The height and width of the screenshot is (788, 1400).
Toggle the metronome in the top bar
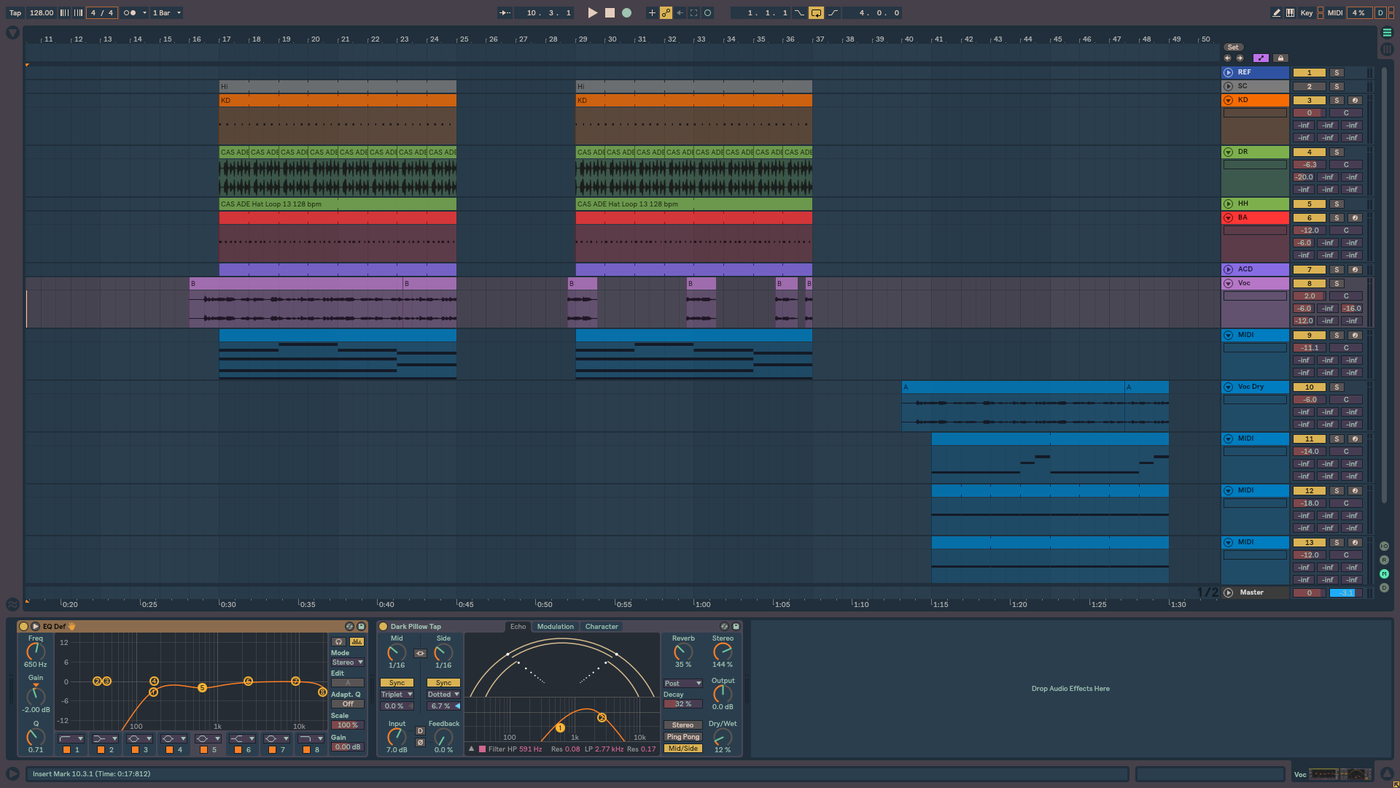132,13
